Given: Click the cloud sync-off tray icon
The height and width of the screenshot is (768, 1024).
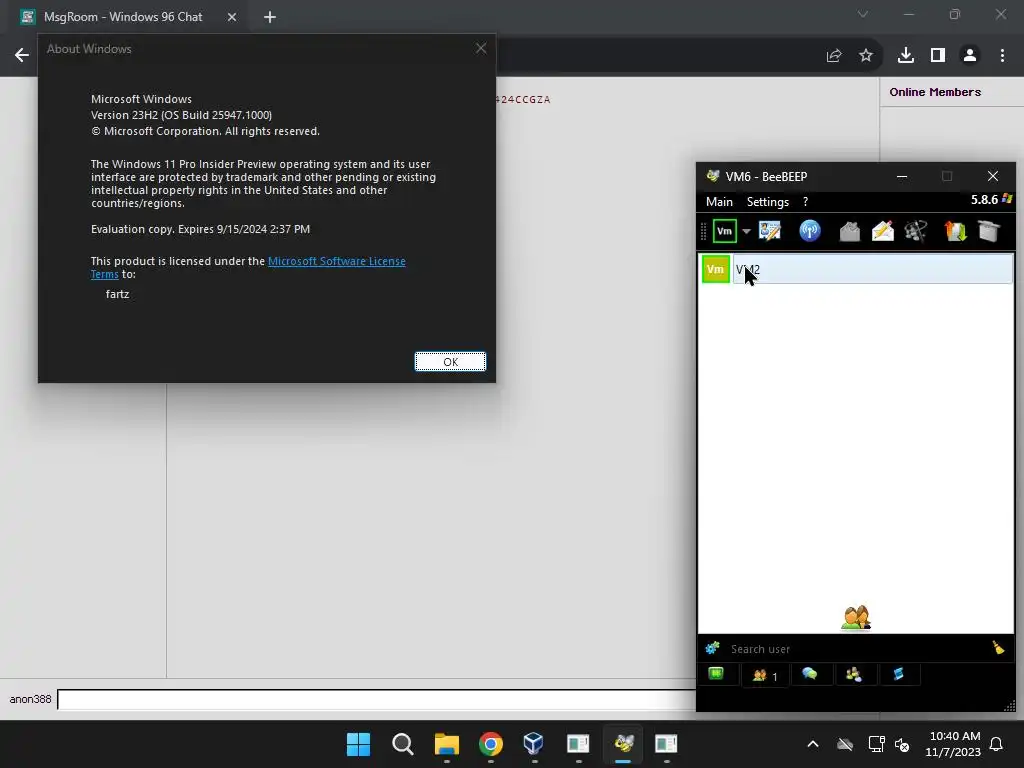Looking at the screenshot, I should [845, 744].
